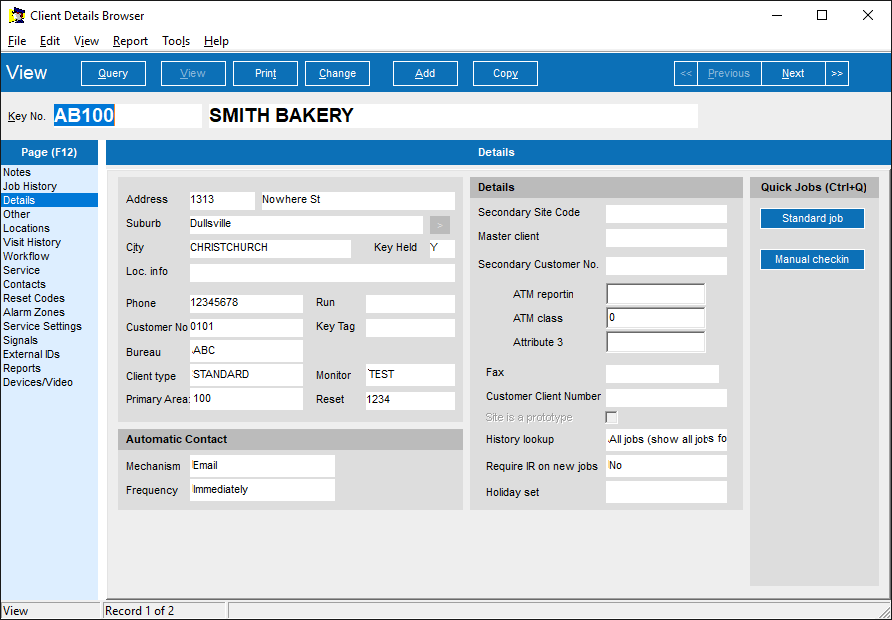892x620 pixels.
Task: Open the Other page
Action: [49, 214]
